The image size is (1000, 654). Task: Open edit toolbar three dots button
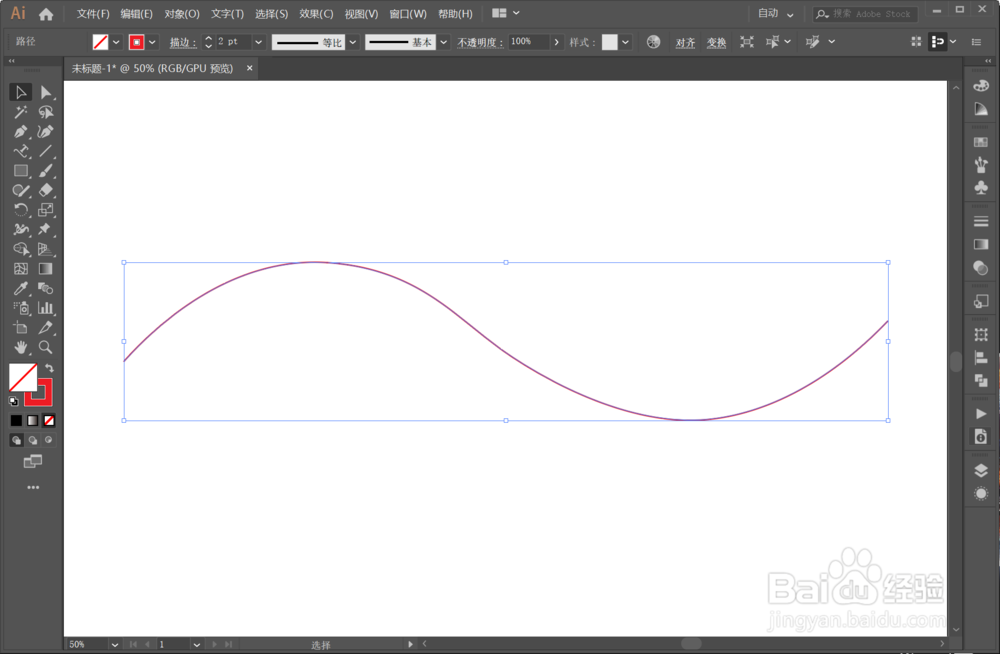pyautogui.click(x=33, y=487)
